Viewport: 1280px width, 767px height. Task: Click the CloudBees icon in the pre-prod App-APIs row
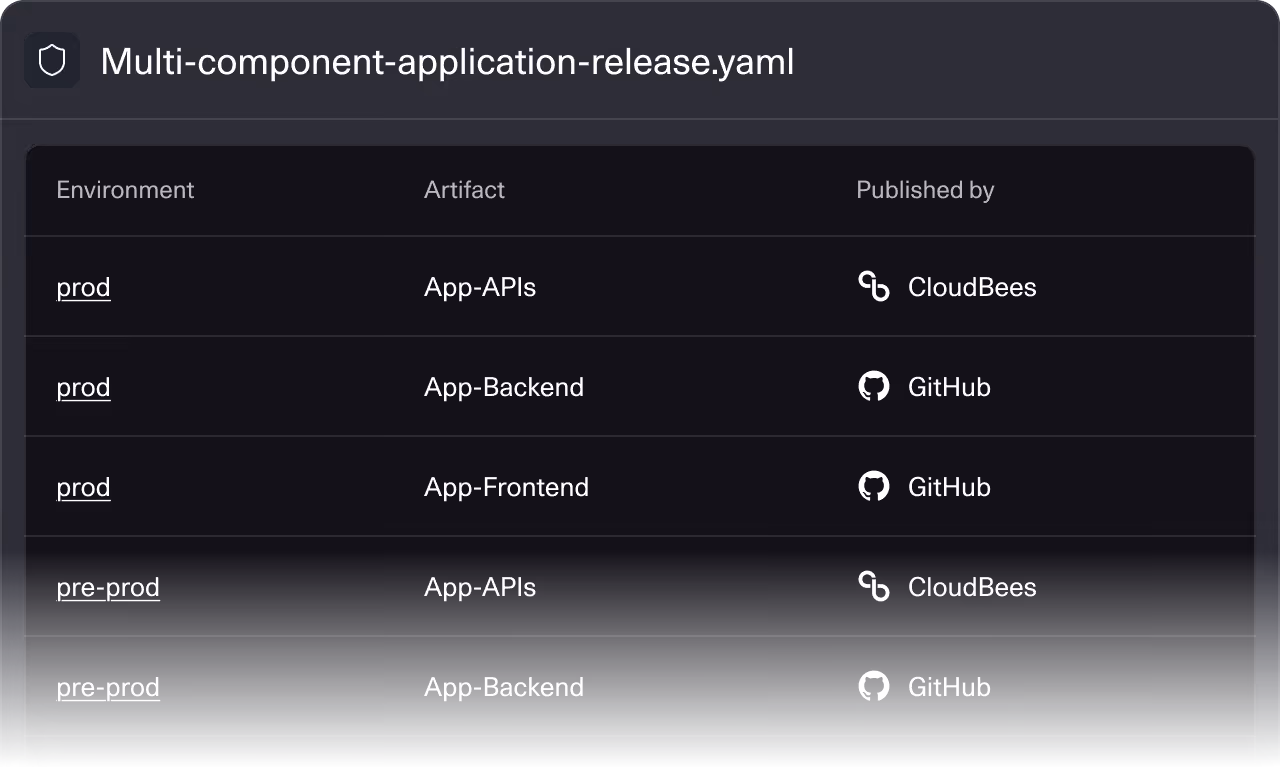(874, 587)
